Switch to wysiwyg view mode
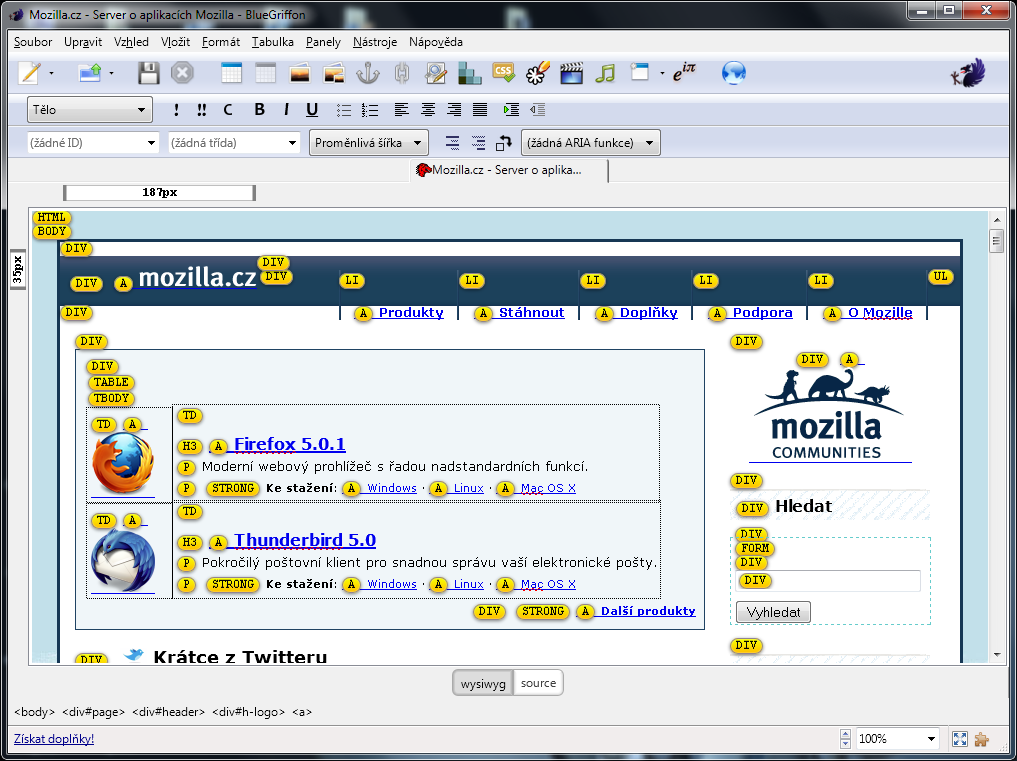Viewport: 1017px width, 761px height. tap(483, 683)
